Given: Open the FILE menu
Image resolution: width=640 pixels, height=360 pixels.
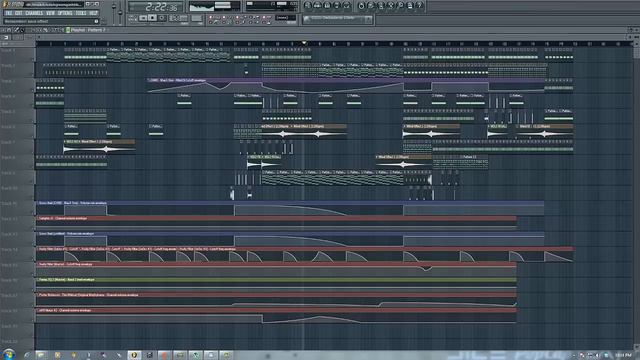Looking at the screenshot, I should pos(9,13).
